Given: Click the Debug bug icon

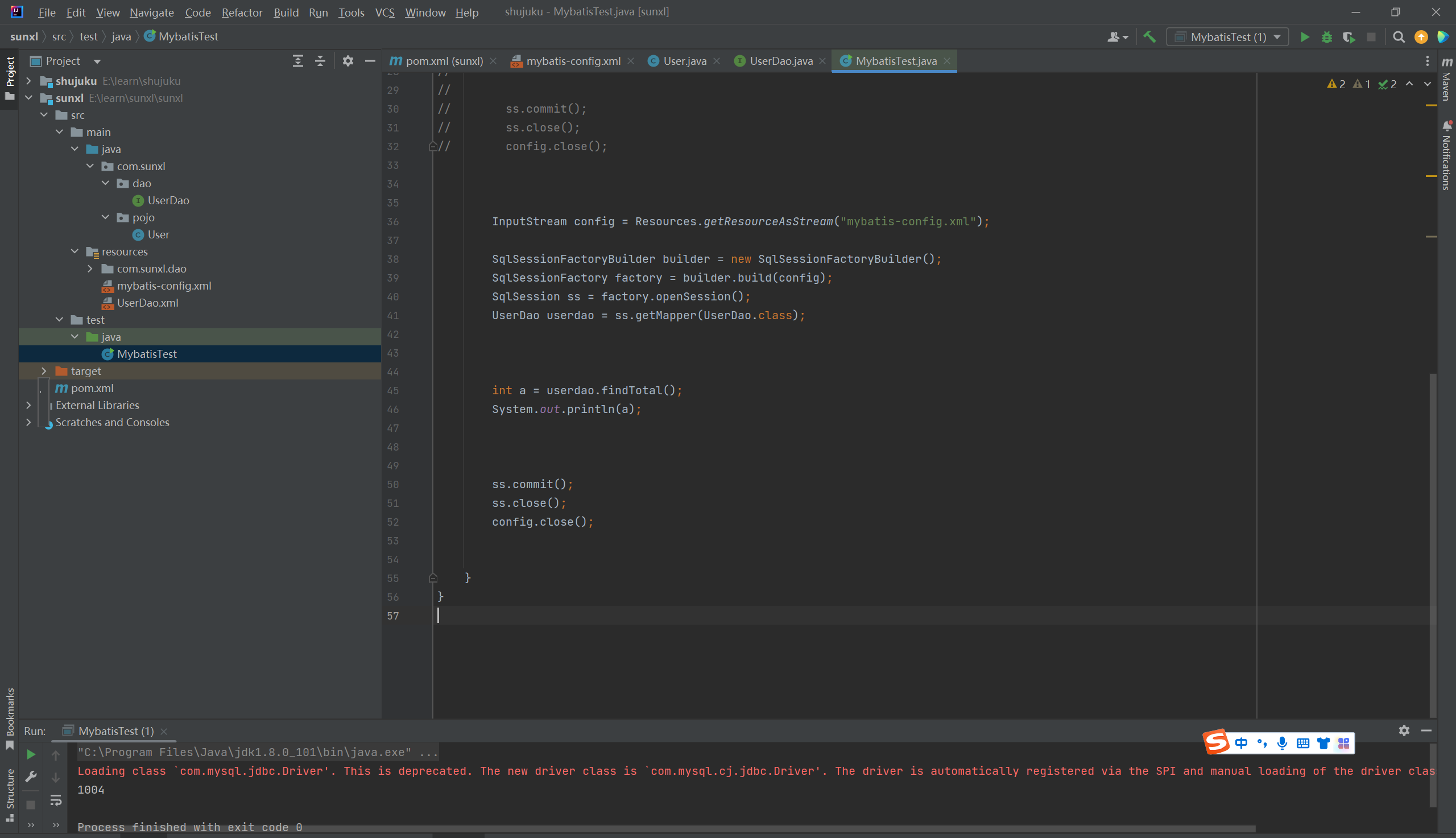Looking at the screenshot, I should pos(1326,38).
